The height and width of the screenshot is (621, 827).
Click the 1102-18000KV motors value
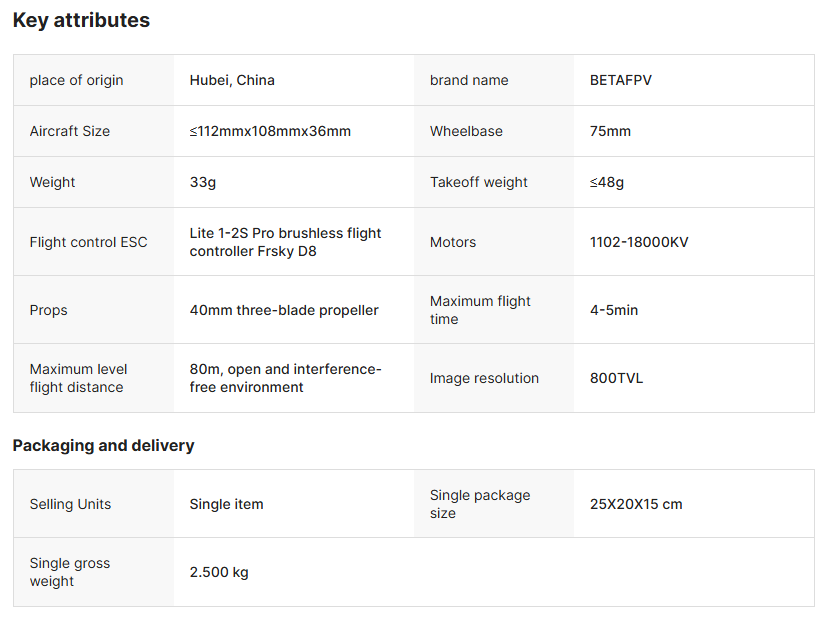pos(639,242)
